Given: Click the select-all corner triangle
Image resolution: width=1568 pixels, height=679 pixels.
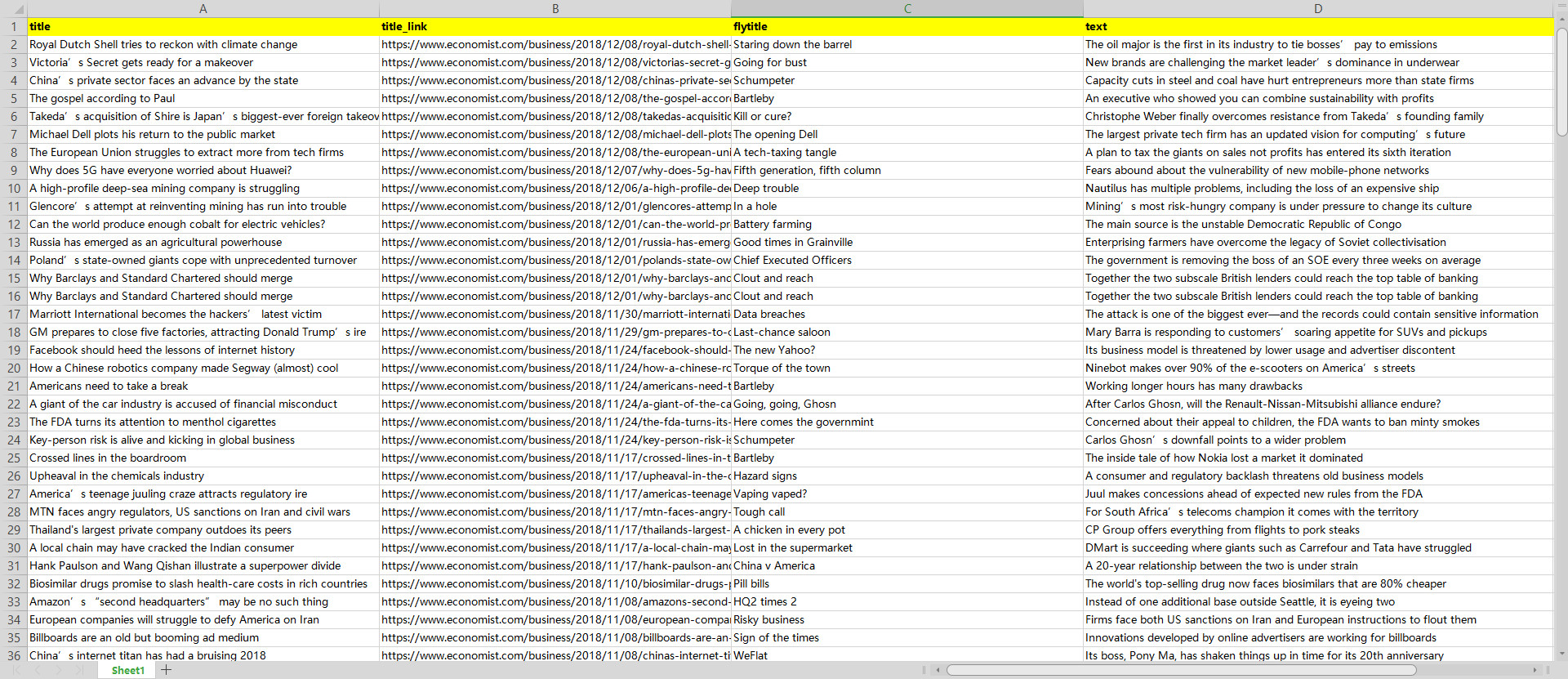Looking at the screenshot, I should pos(13,9).
